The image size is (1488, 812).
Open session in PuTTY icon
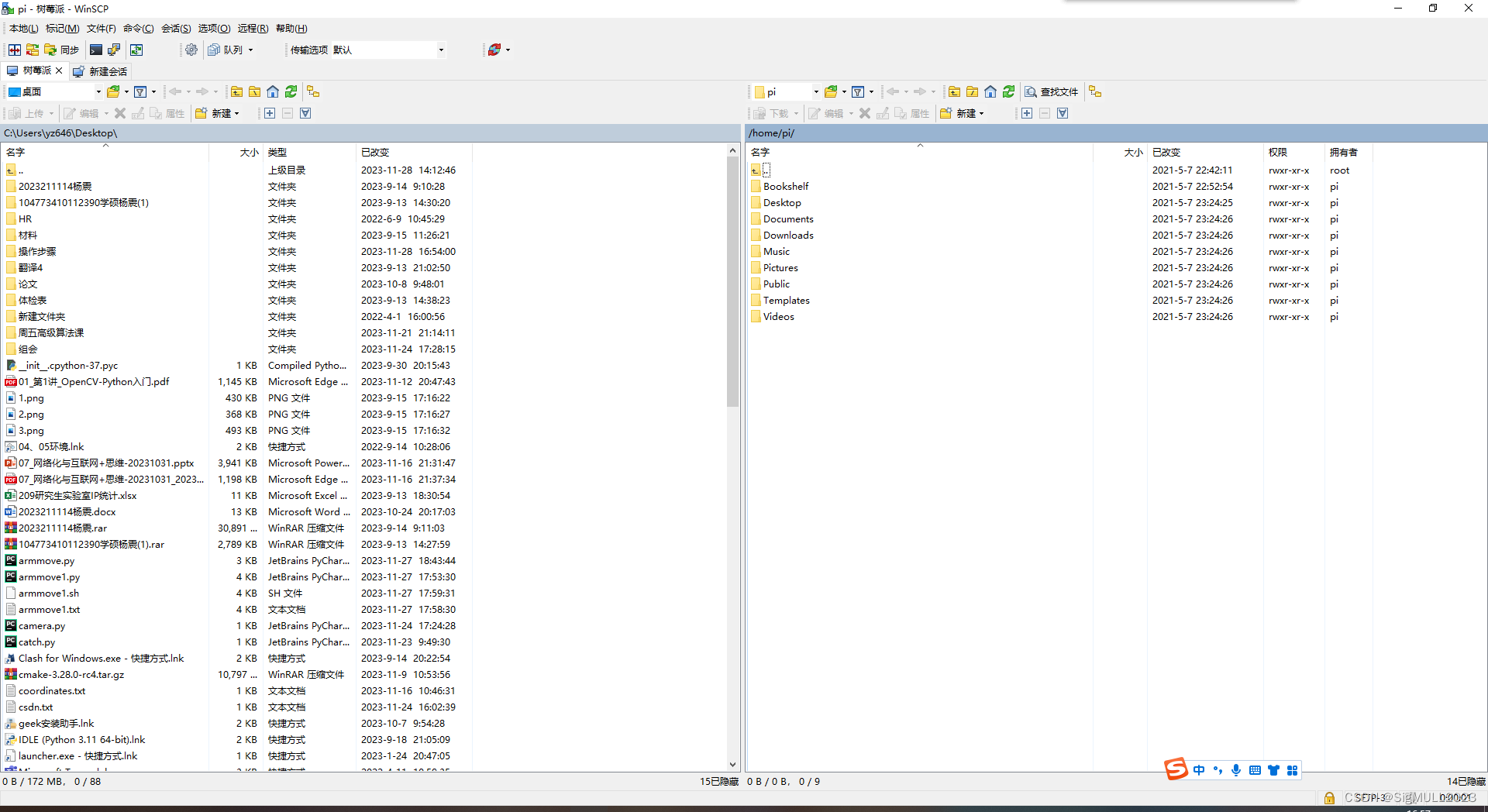pyautogui.click(x=114, y=50)
